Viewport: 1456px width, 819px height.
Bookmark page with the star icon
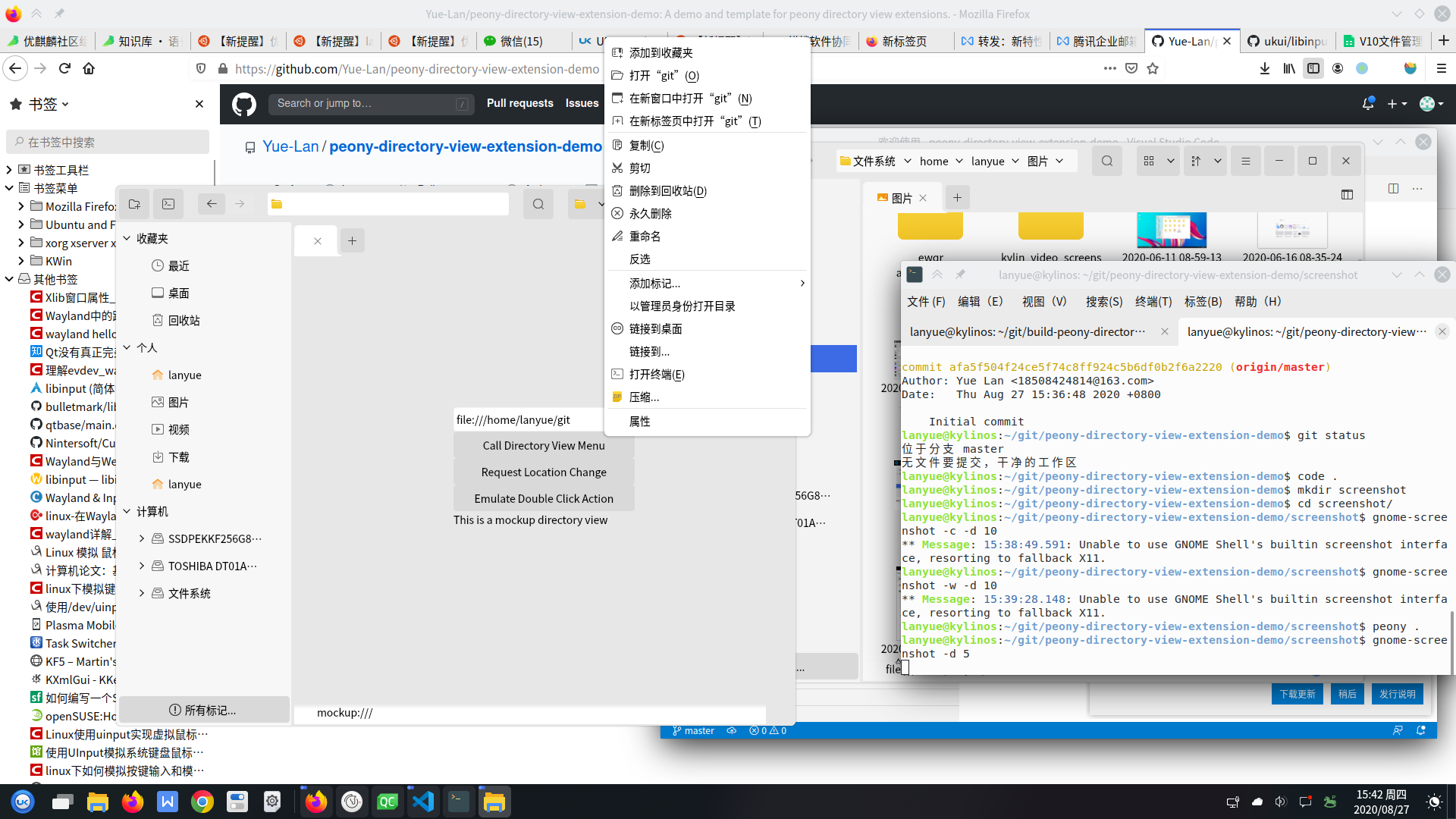pyautogui.click(x=1153, y=68)
